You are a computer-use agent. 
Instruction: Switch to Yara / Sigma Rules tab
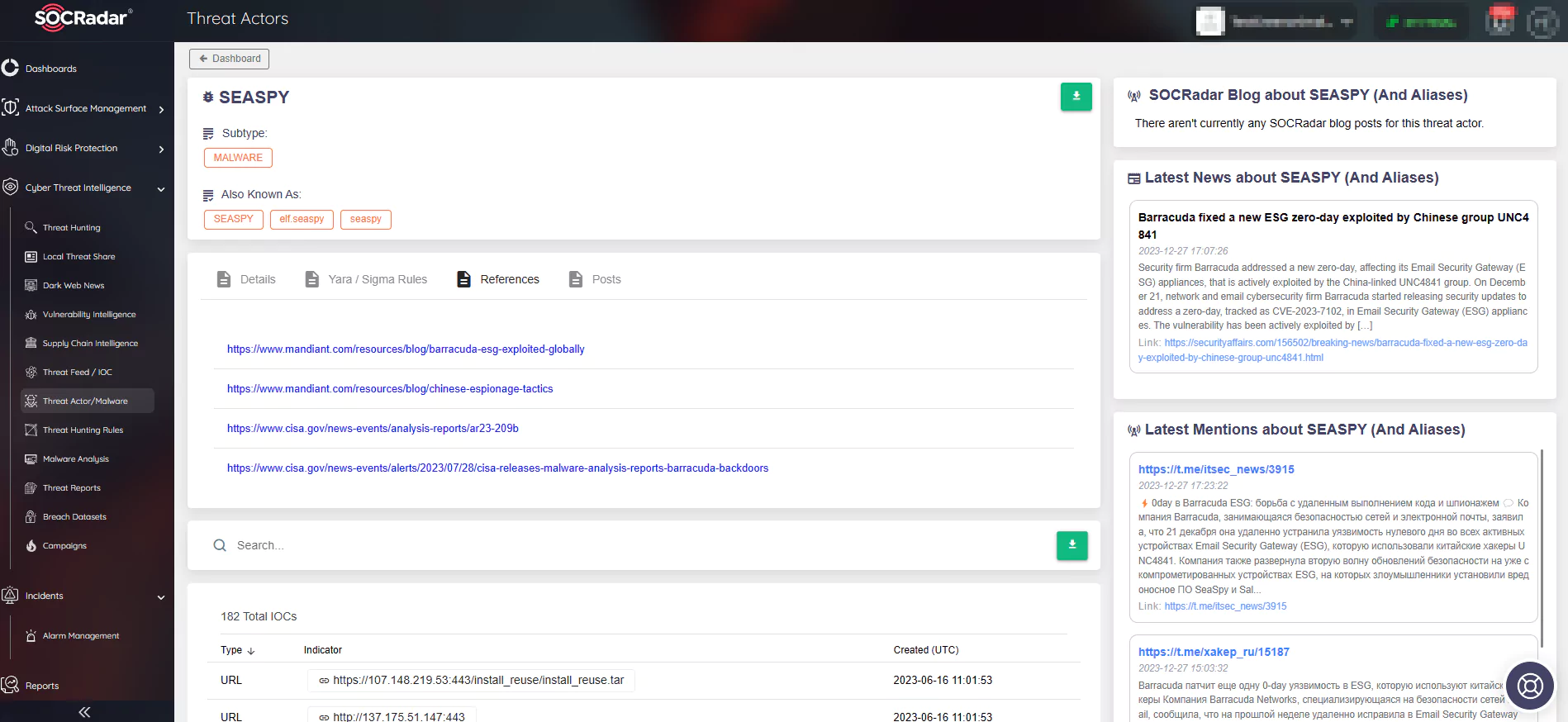366,279
